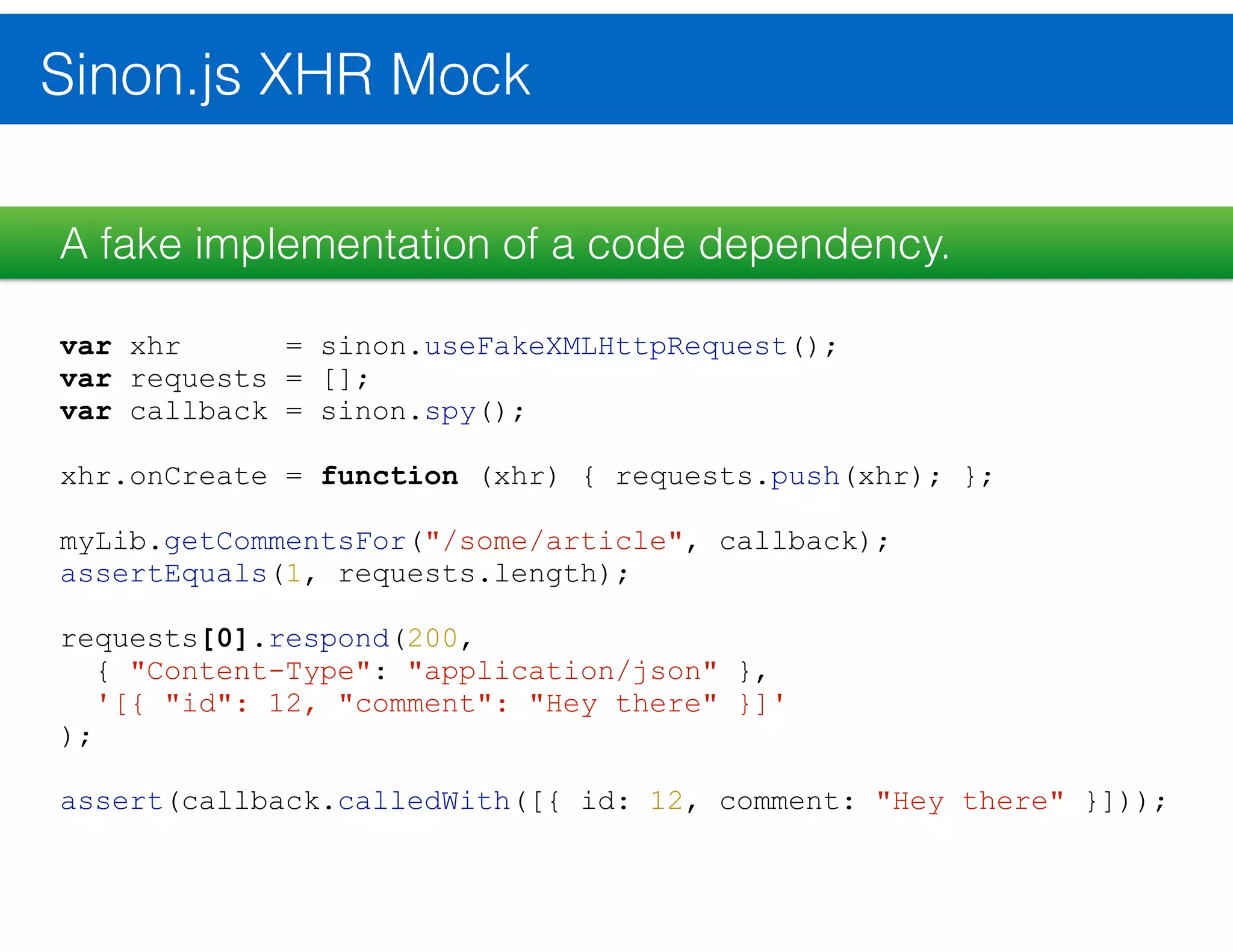Click the string "application/json"
The width and height of the screenshot is (1233, 952).
click(x=562, y=671)
